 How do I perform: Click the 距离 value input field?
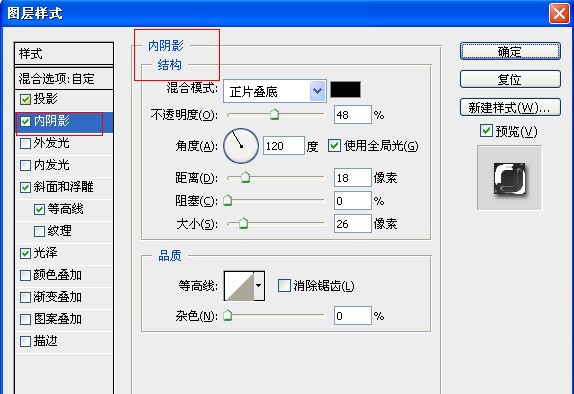353,178
